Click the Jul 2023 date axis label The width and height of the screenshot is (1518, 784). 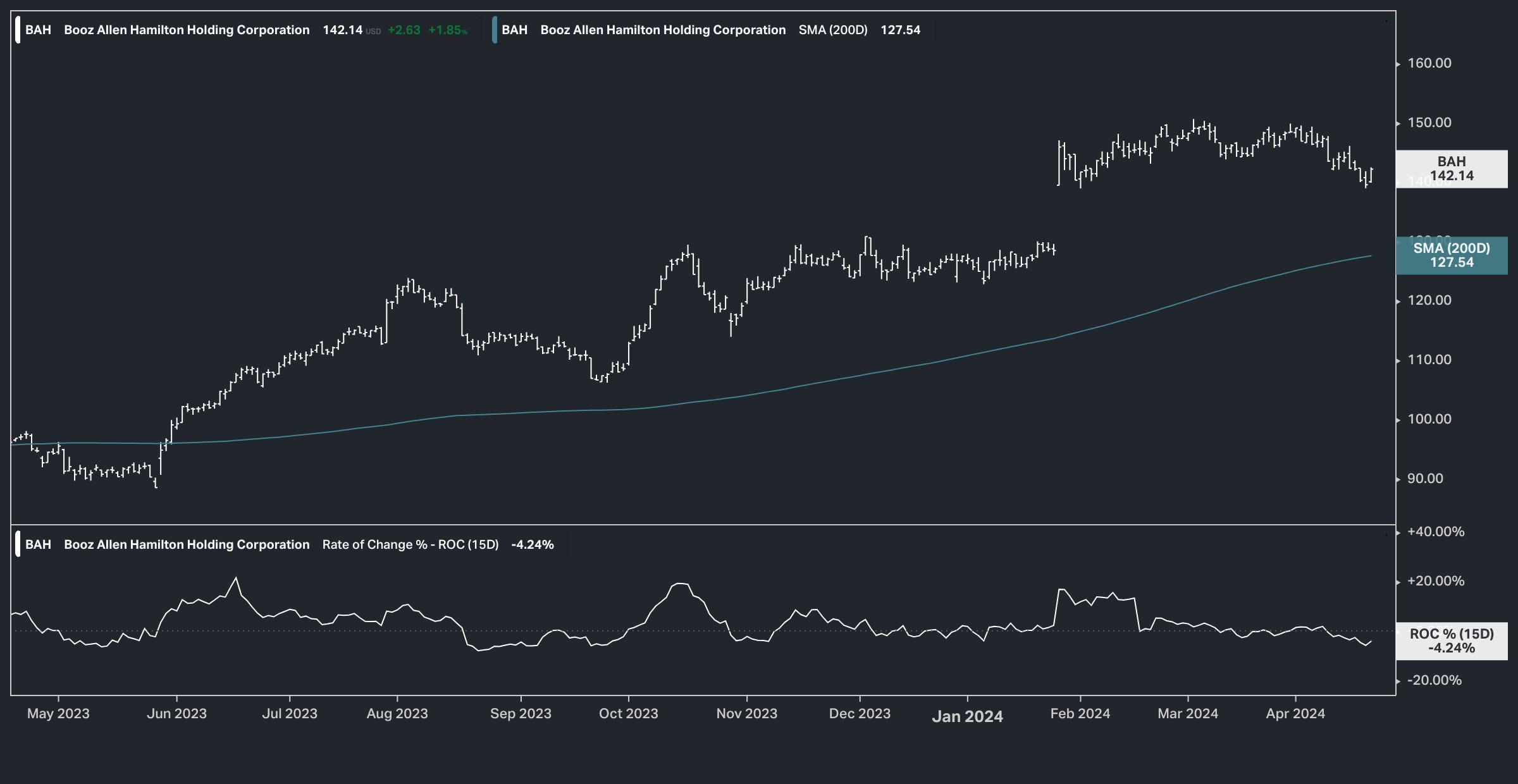pos(290,714)
